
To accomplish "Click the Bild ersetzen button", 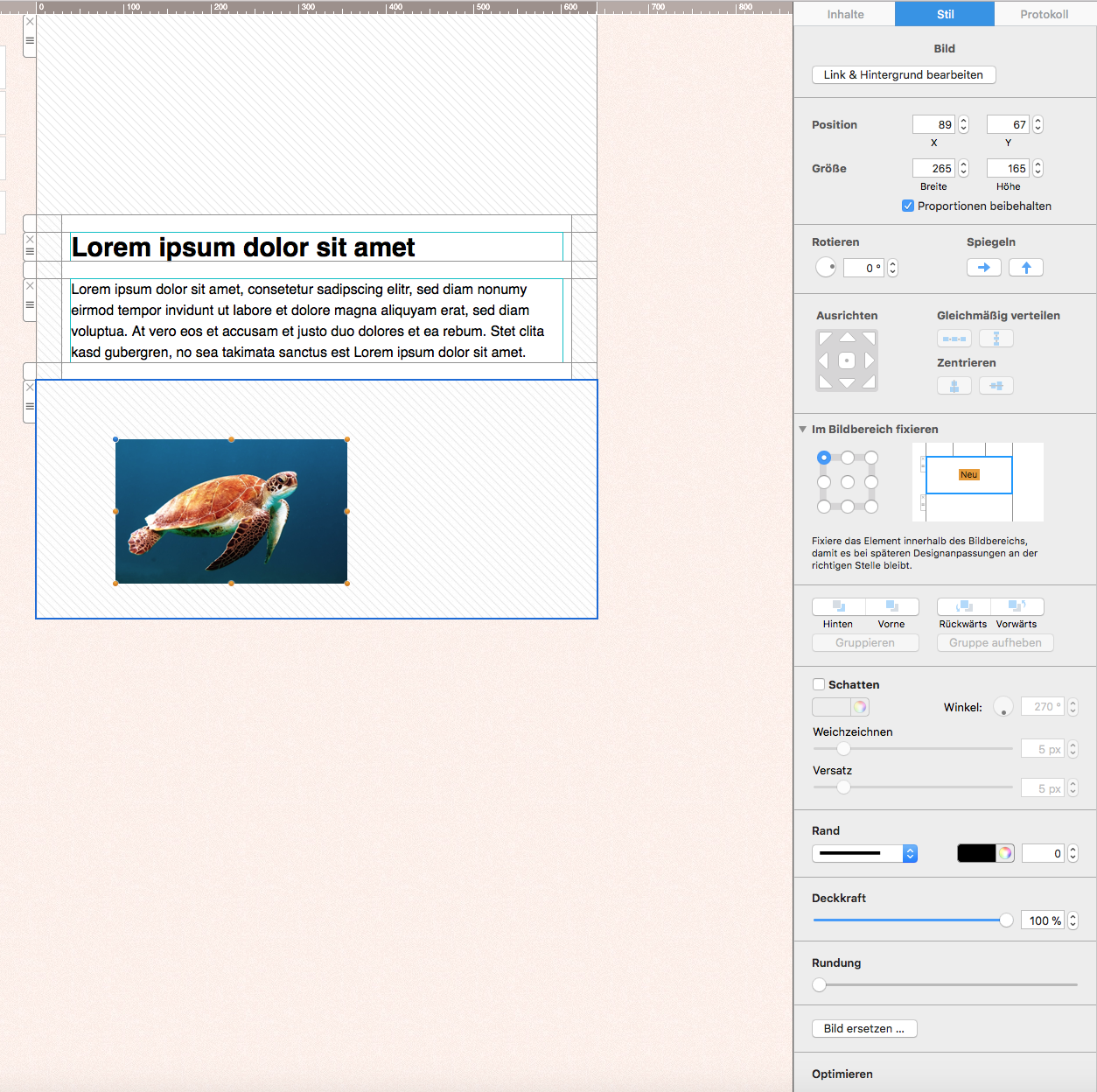I will pyautogui.click(x=864, y=1028).
